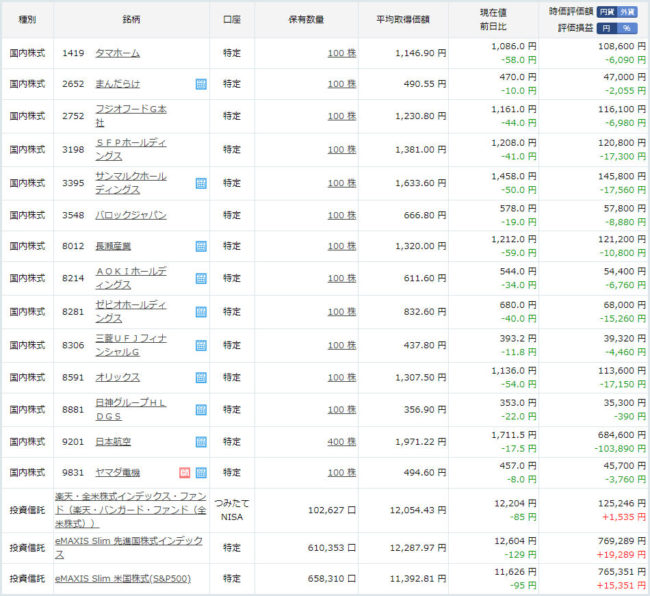Click the blue calendar icon for ゼビオホールディングス

coord(201,311)
